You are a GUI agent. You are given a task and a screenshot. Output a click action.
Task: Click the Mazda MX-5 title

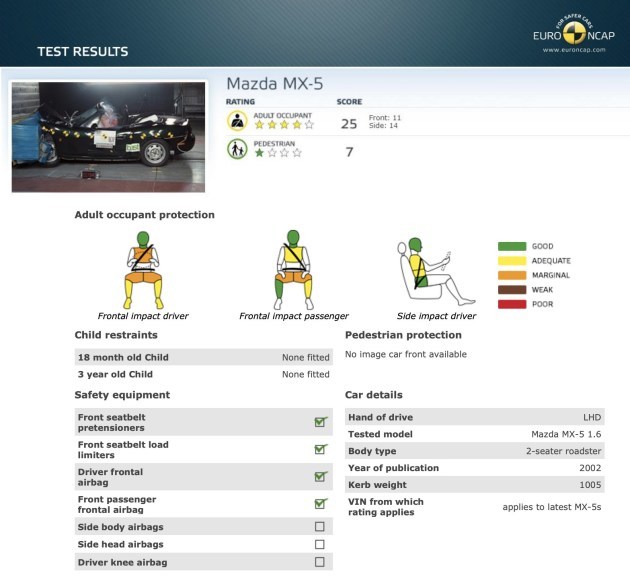pyautogui.click(x=275, y=84)
